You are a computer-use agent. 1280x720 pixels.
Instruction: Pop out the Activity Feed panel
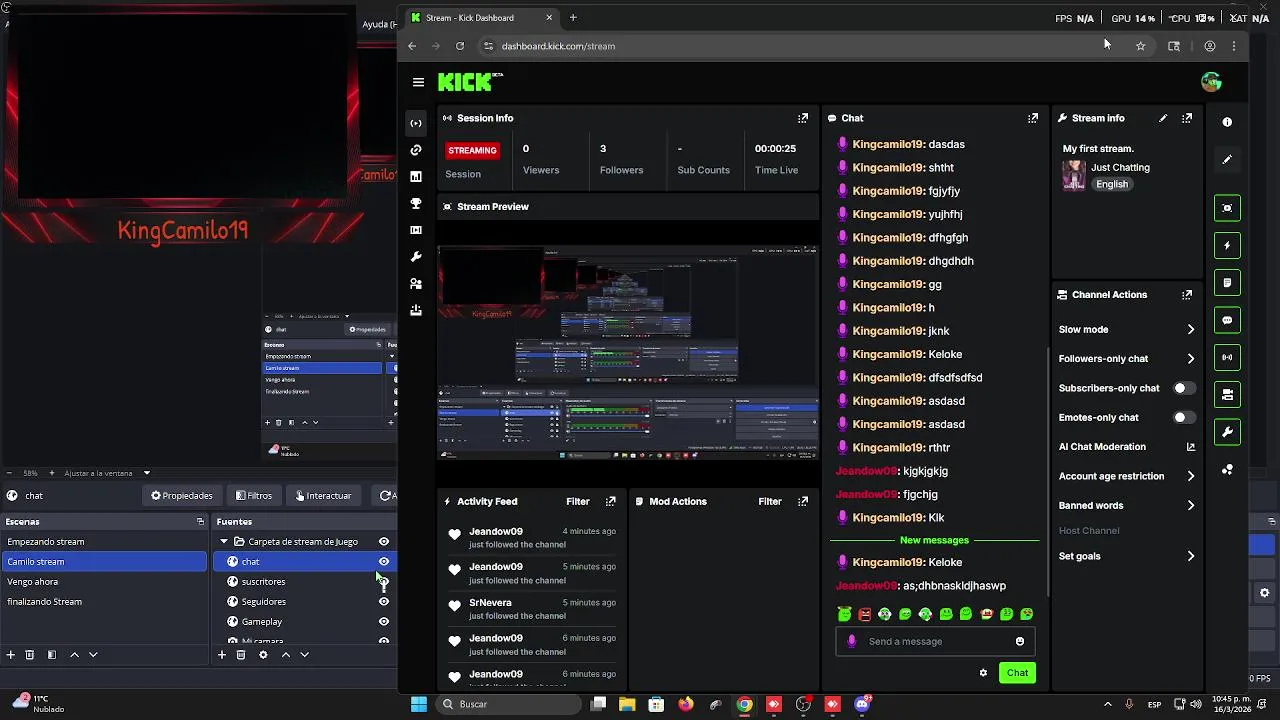coord(611,502)
